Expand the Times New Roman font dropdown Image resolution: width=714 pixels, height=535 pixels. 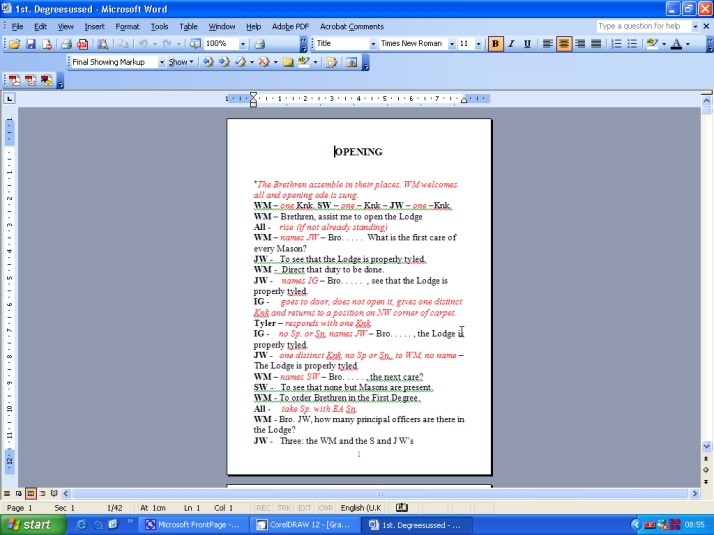pos(452,44)
